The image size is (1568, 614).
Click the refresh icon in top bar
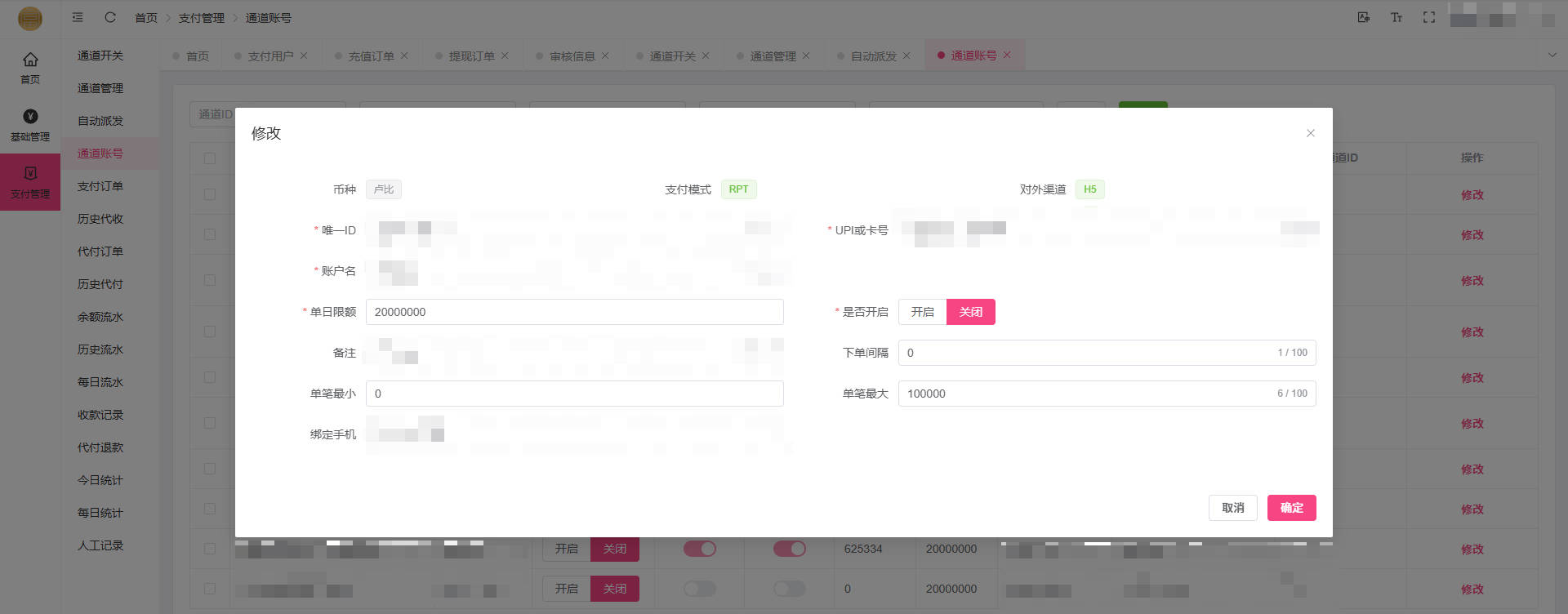(x=110, y=17)
